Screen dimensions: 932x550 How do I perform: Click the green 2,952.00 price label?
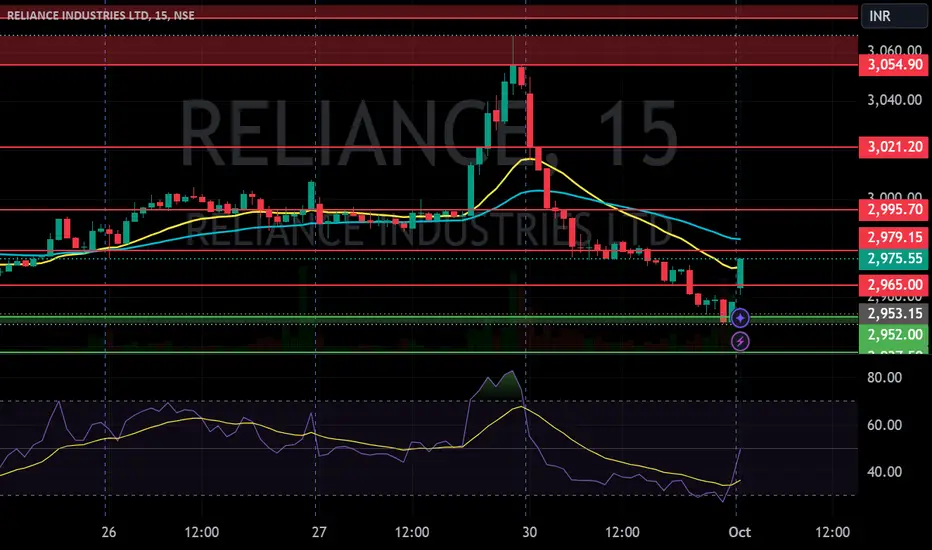coord(893,335)
